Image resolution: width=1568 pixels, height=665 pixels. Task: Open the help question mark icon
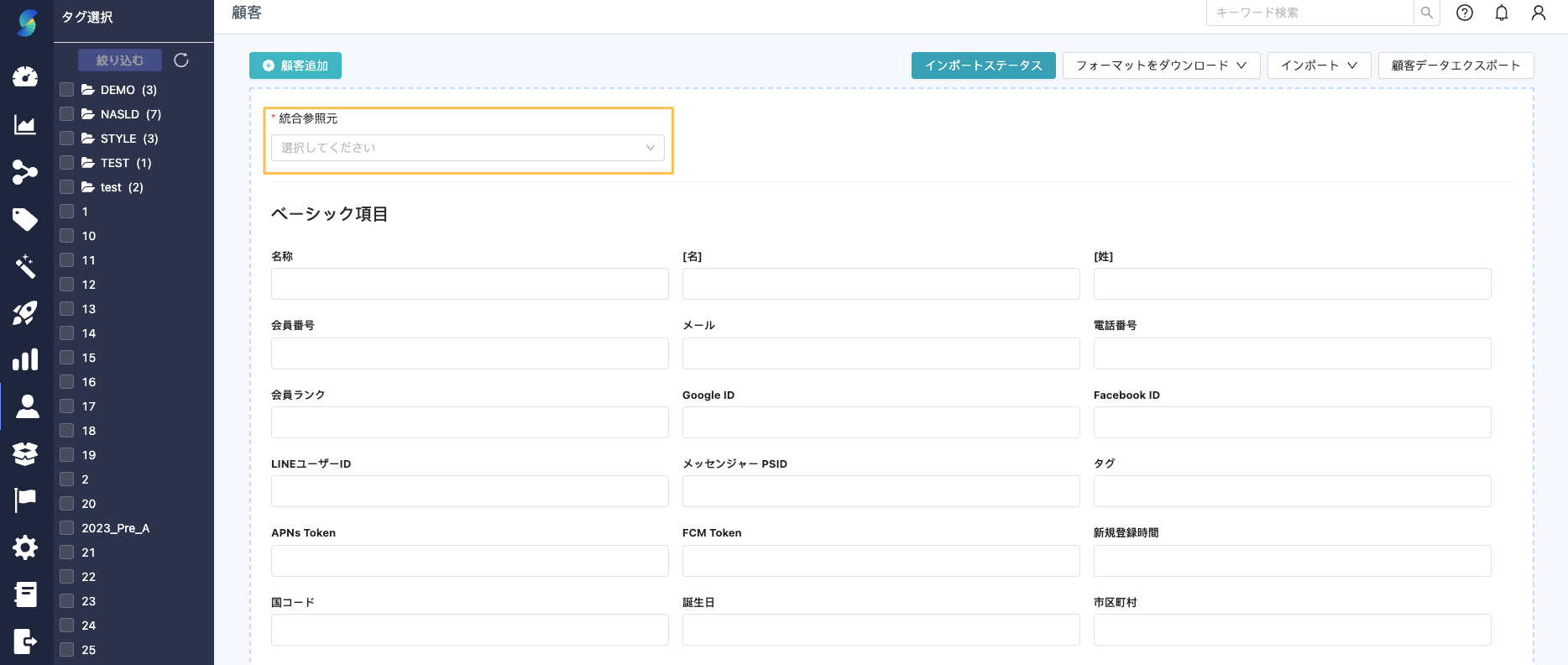tap(1465, 13)
